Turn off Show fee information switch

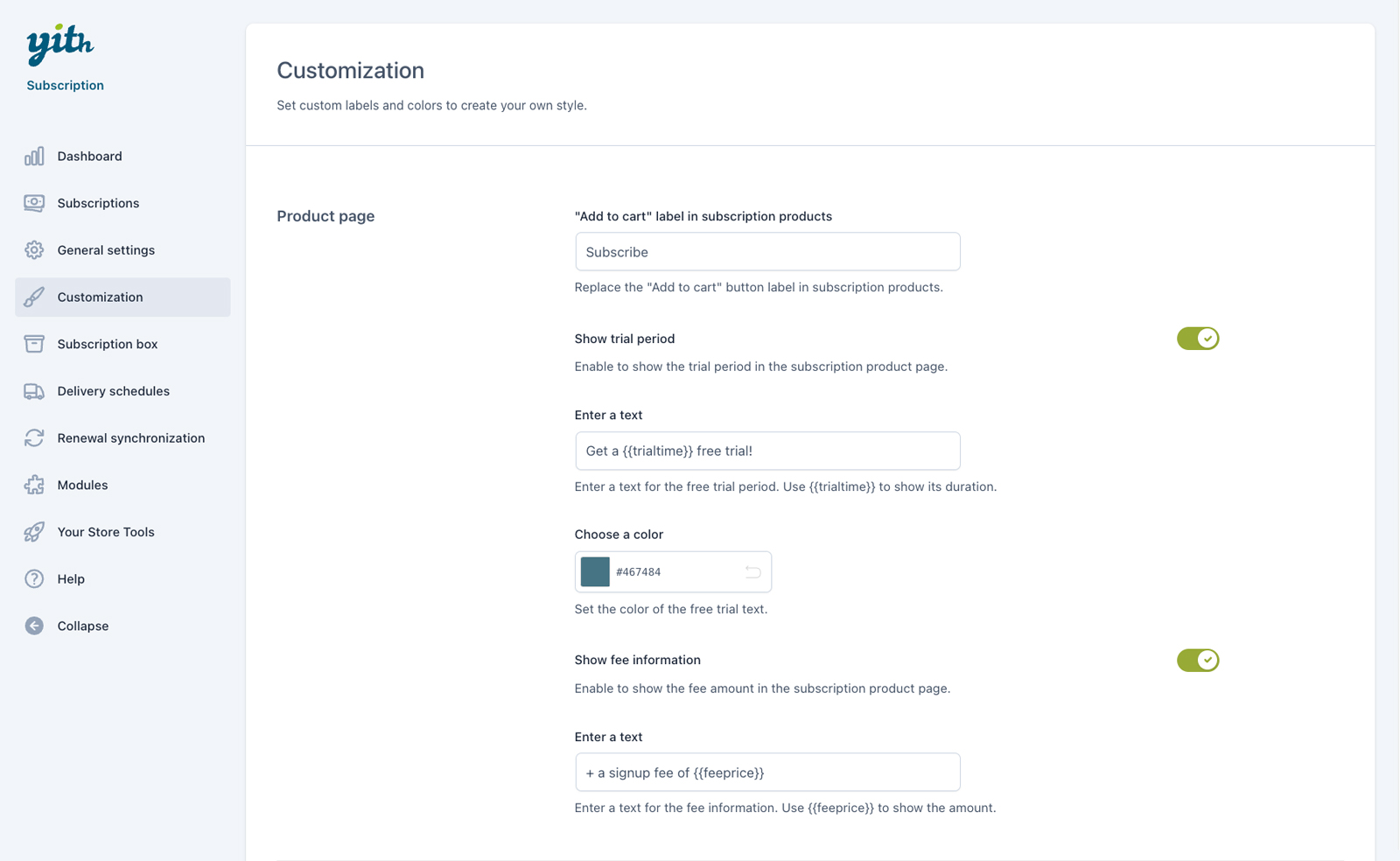(1197, 661)
